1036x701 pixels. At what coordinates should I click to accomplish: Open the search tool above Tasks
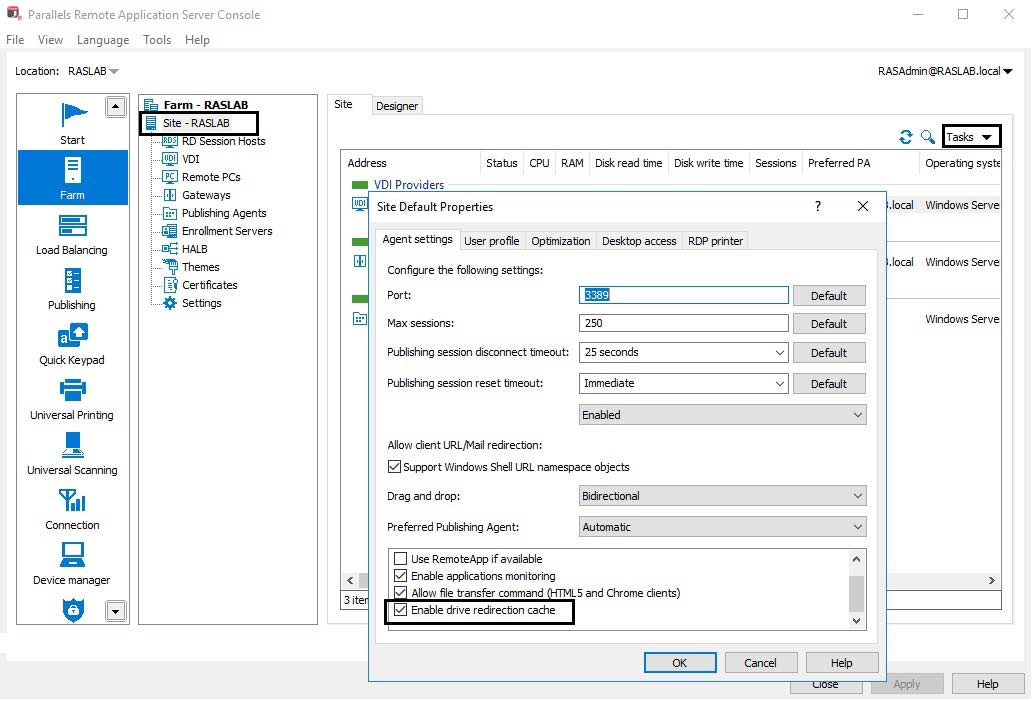click(x=926, y=136)
